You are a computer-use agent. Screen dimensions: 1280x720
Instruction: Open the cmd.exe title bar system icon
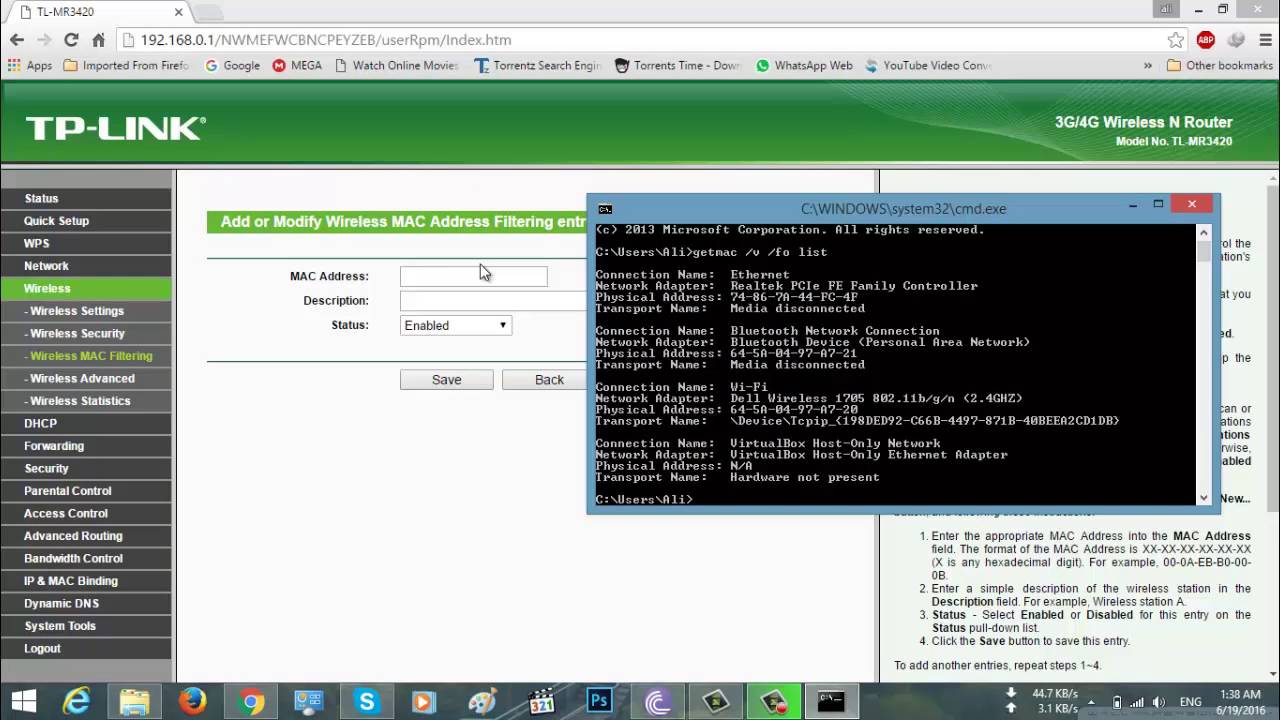605,209
